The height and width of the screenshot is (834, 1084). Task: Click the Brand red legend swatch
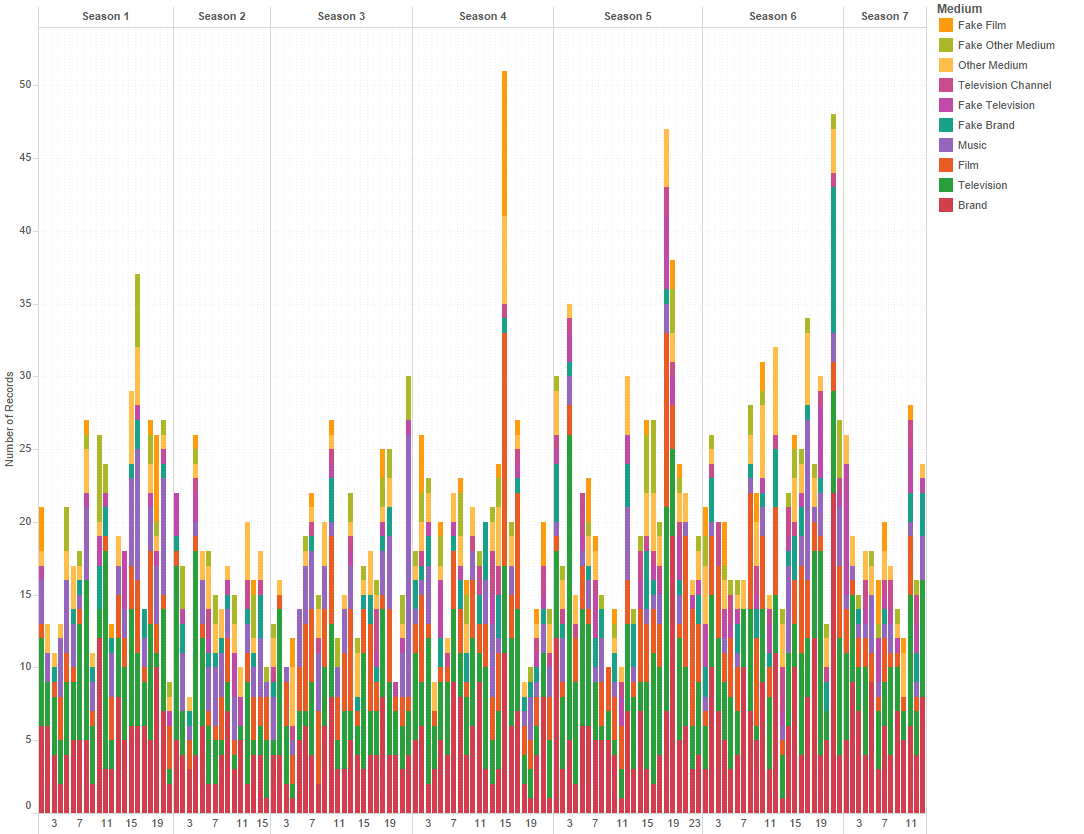coord(946,205)
